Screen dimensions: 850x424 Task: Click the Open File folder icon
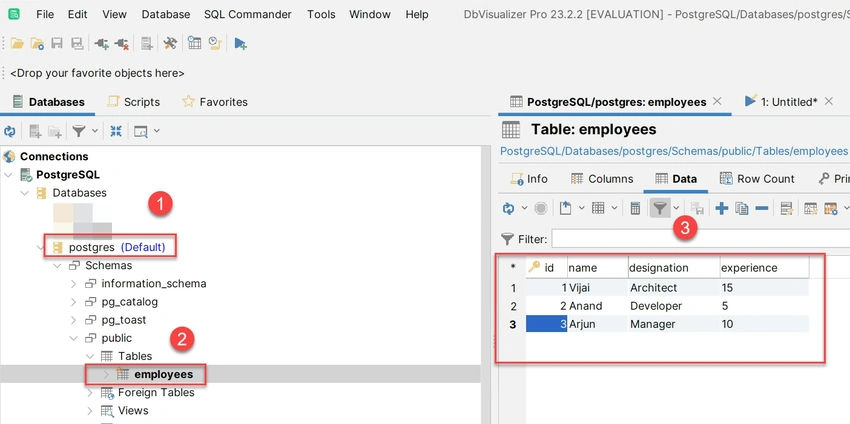click(x=17, y=43)
